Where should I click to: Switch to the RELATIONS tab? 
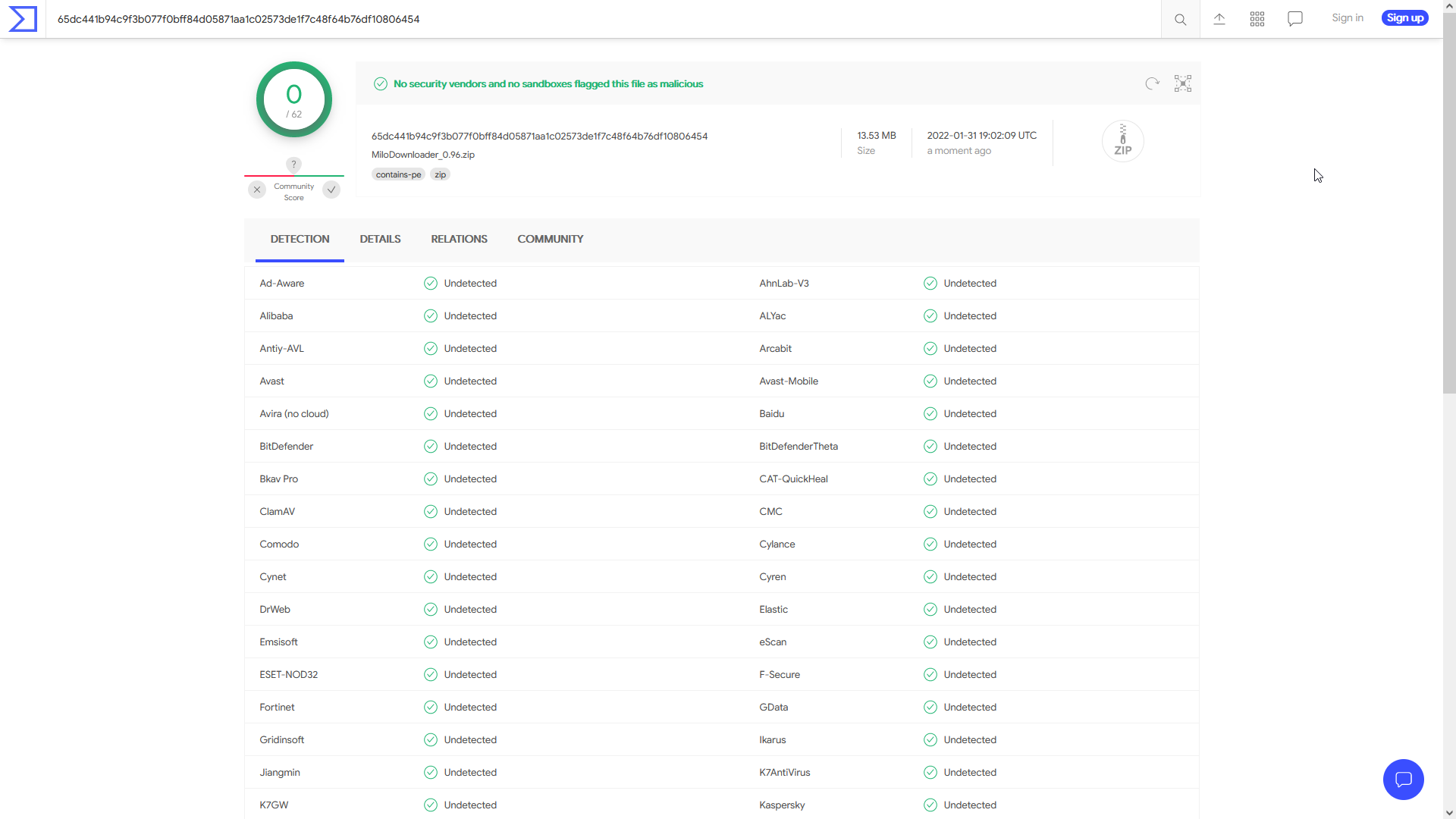click(x=459, y=239)
